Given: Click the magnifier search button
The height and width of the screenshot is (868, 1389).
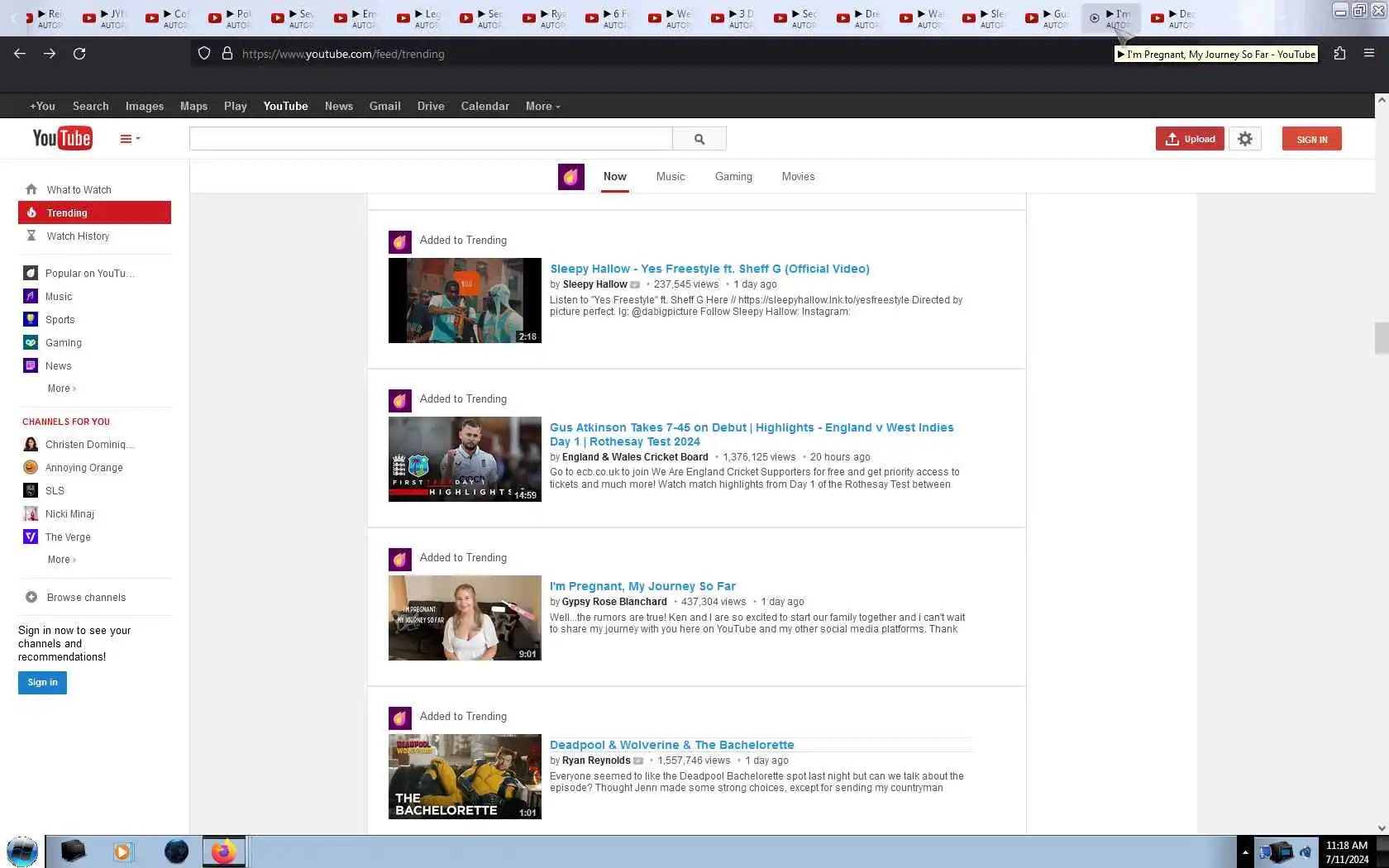Looking at the screenshot, I should [x=699, y=139].
